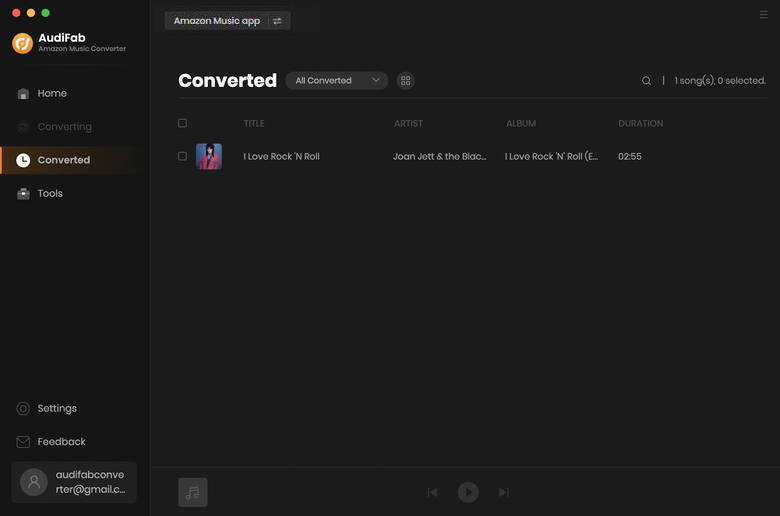This screenshot has height=516, width=780.
Task: Sort by DURATION column header
Action: coord(641,123)
